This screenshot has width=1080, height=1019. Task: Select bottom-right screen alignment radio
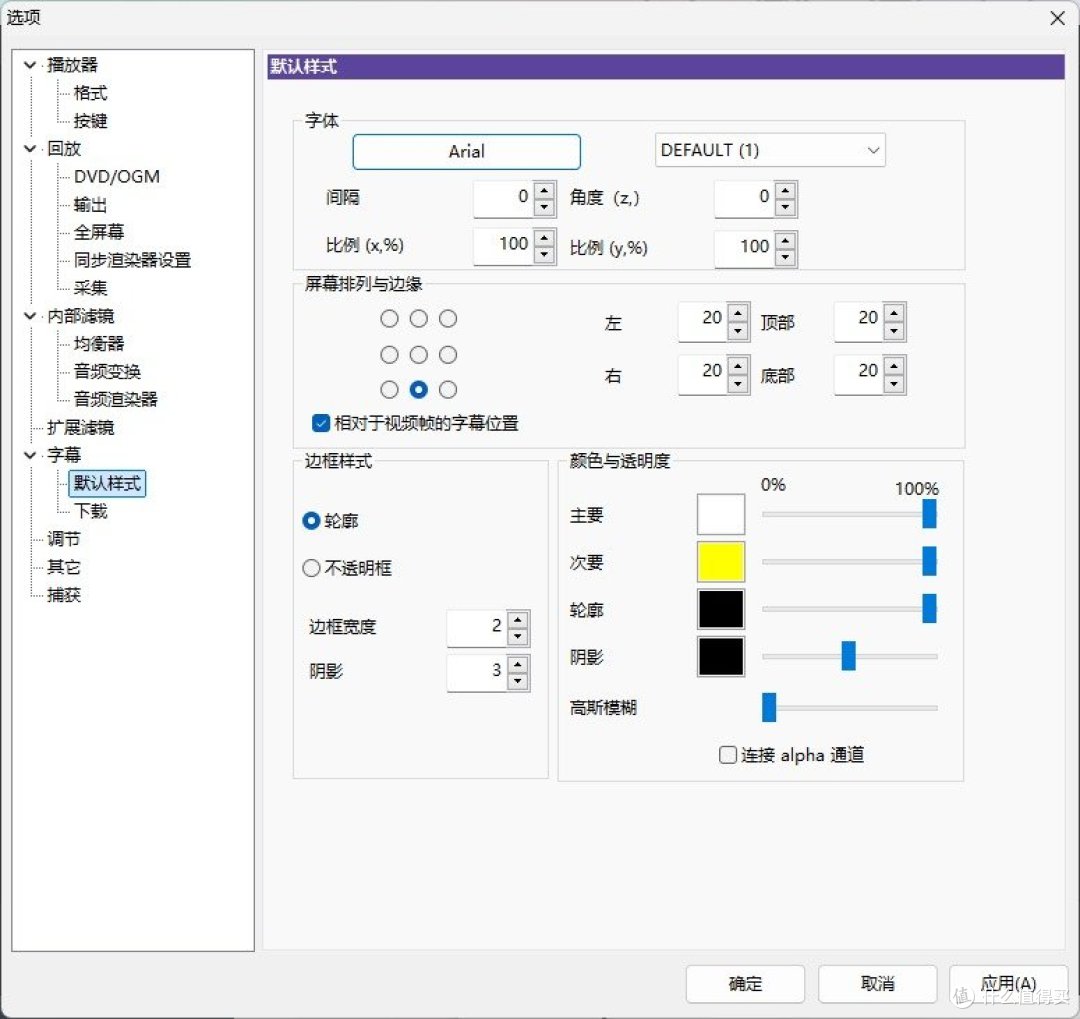click(448, 390)
